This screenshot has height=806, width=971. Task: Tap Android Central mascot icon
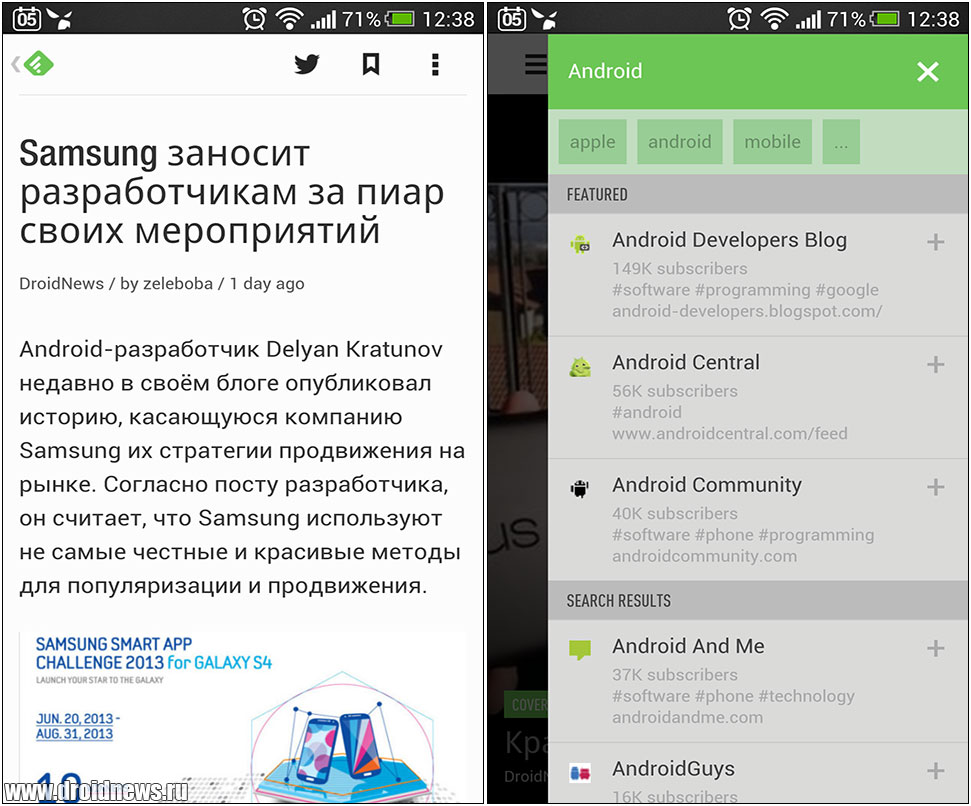pos(580,367)
